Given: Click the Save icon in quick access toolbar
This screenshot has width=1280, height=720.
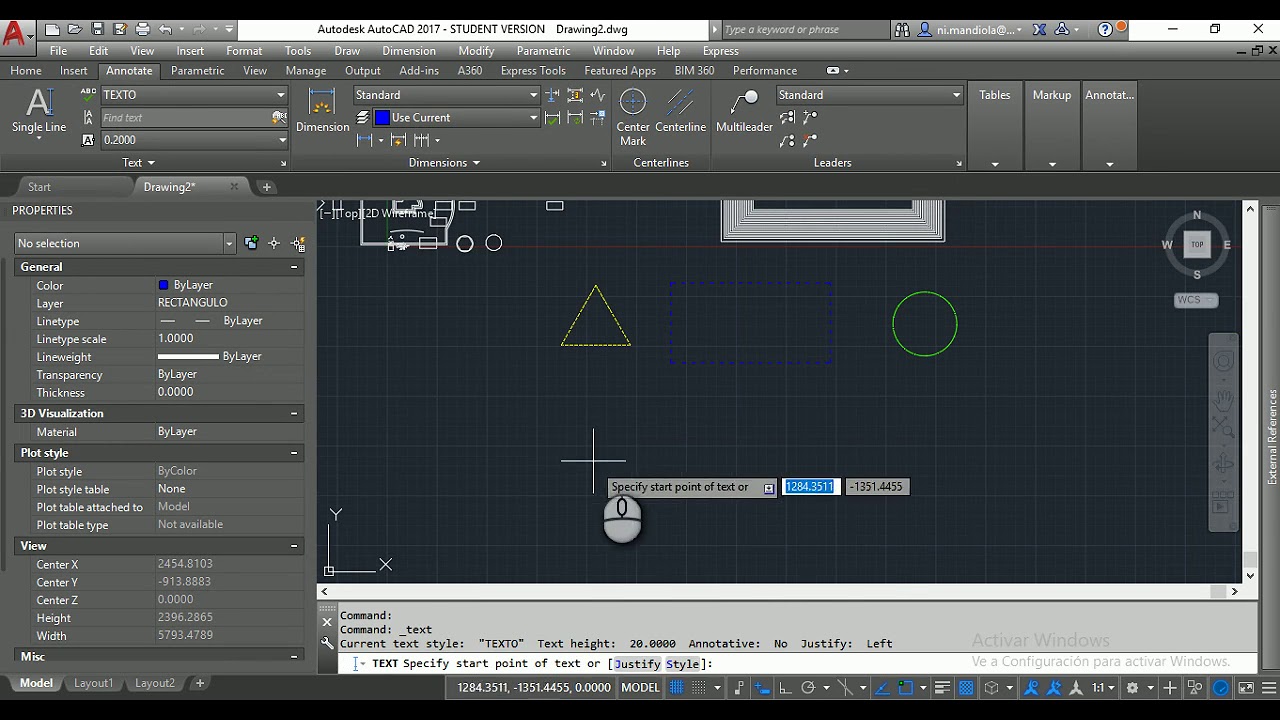Looking at the screenshot, I should pos(97,29).
